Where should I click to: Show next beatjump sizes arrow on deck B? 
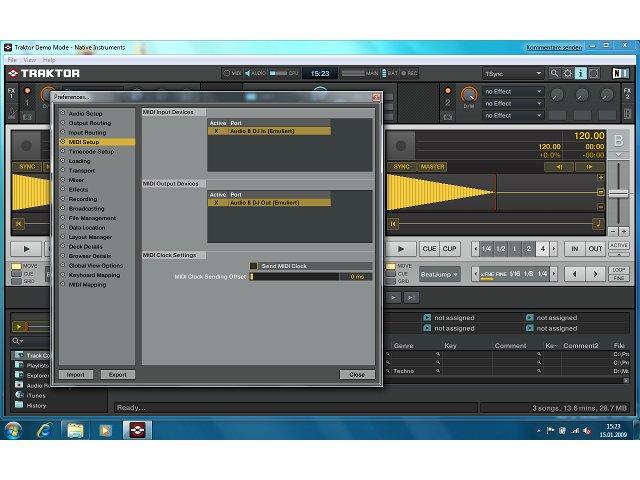pyautogui.click(x=553, y=274)
